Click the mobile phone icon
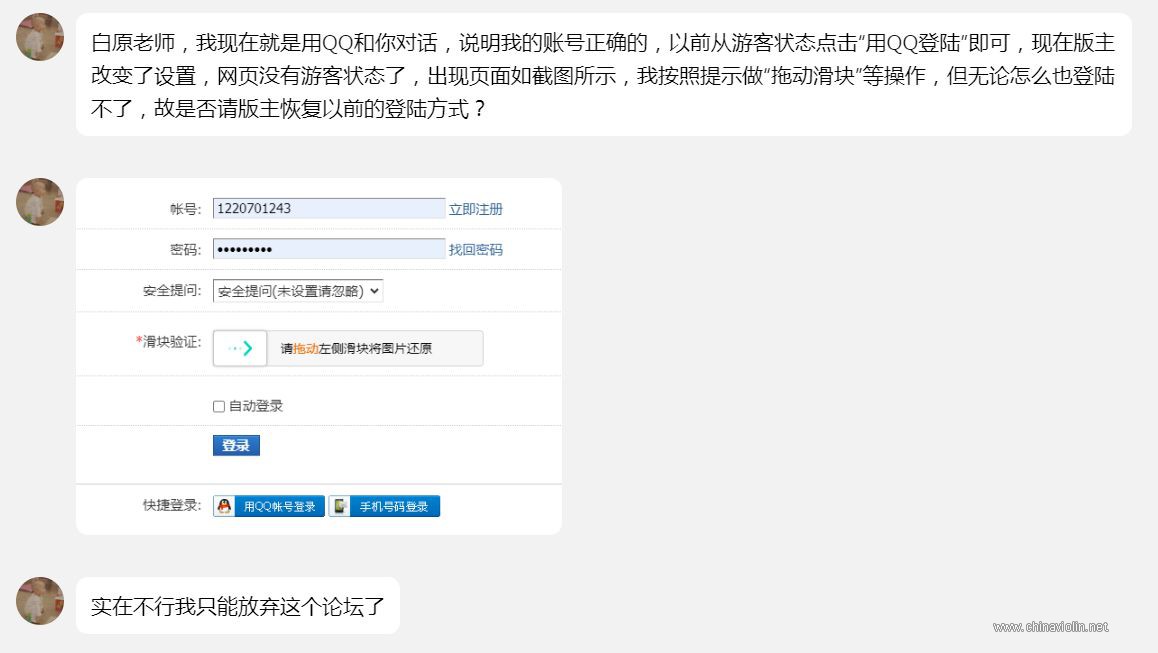The width and height of the screenshot is (1158, 653). (x=340, y=506)
